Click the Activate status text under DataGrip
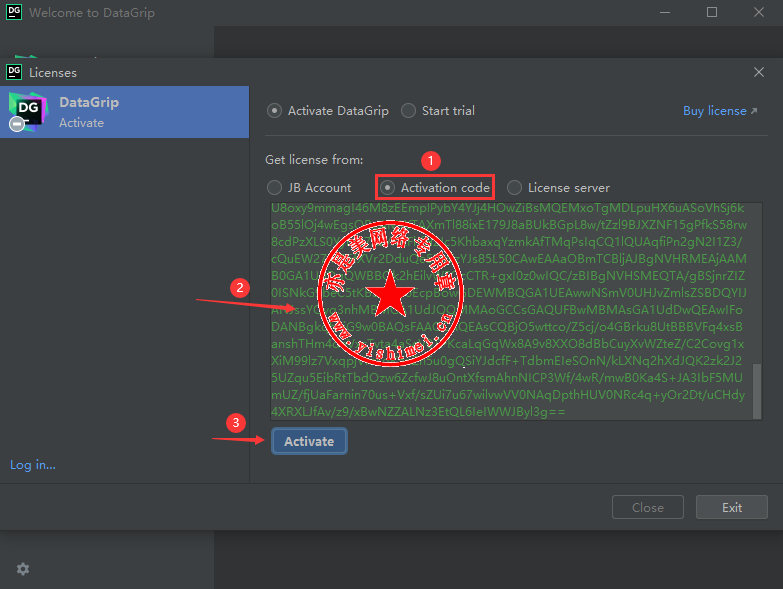Screen dimensions: 783x589 tap(81, 123)
